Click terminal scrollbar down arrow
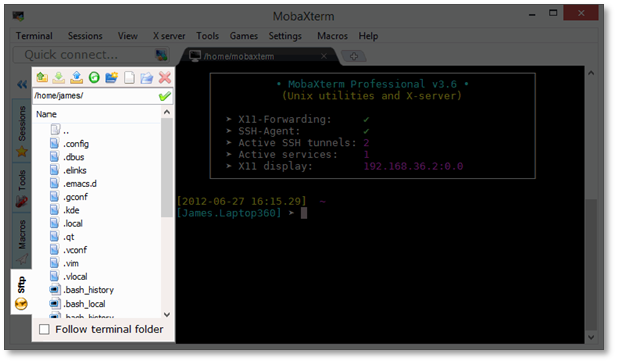The width and height of the screenshot is (617, 363). (591, 337)
